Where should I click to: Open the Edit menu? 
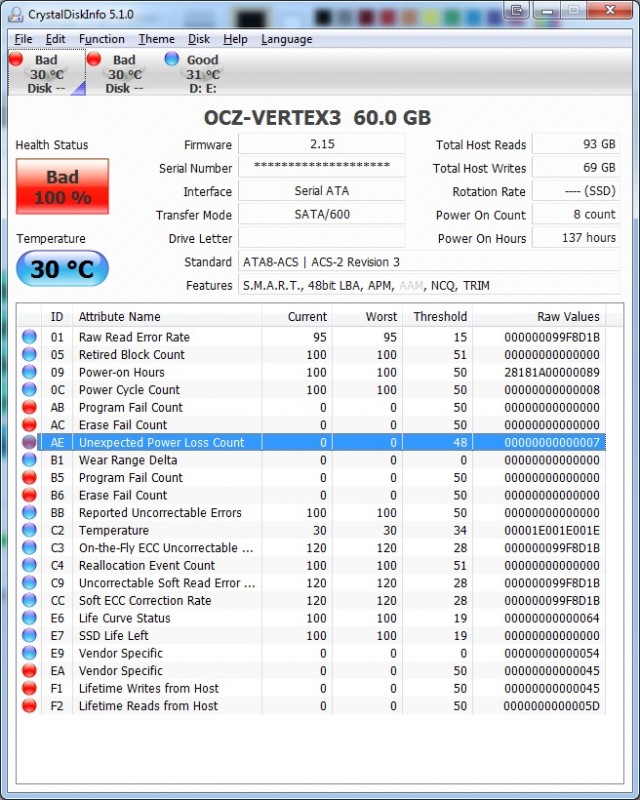[x=55, y=39]
